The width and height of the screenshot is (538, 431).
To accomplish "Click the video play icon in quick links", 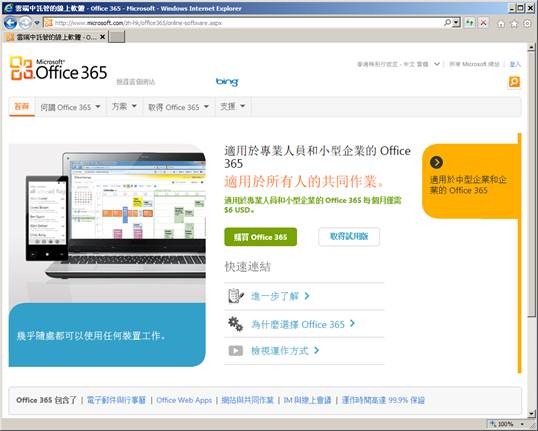I will (236, 351).
